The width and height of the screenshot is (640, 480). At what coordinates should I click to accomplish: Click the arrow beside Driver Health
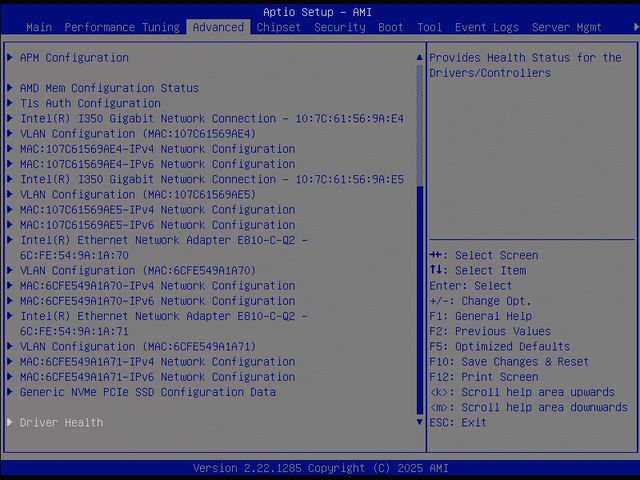(10, 422)
